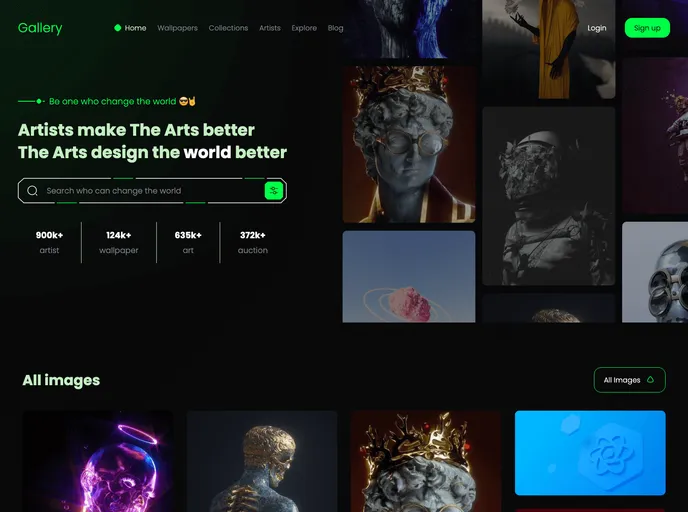Select the 372k+ auction stat
This screenshot has width=688, height=512.
coord(253,242)
